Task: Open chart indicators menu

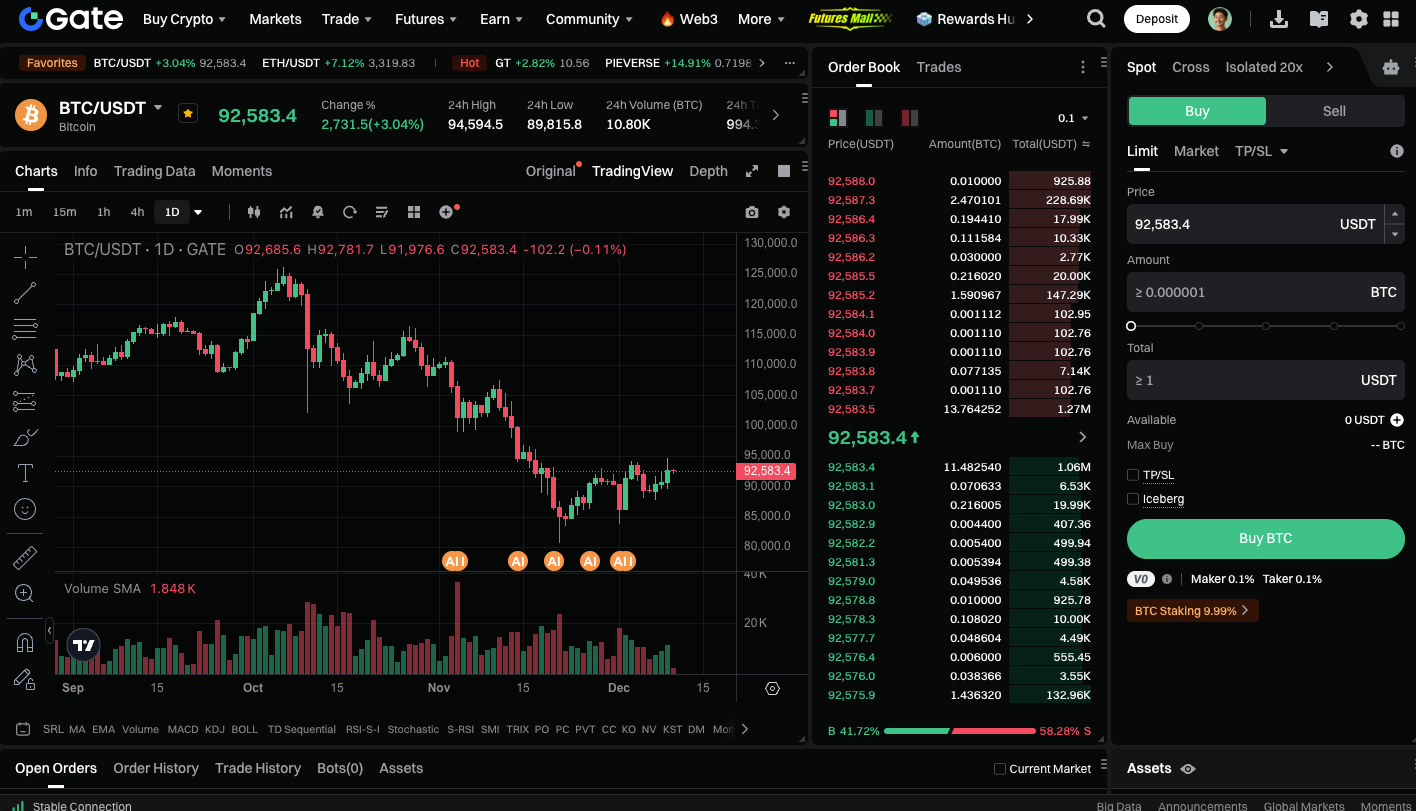Action: coord(286,212)
